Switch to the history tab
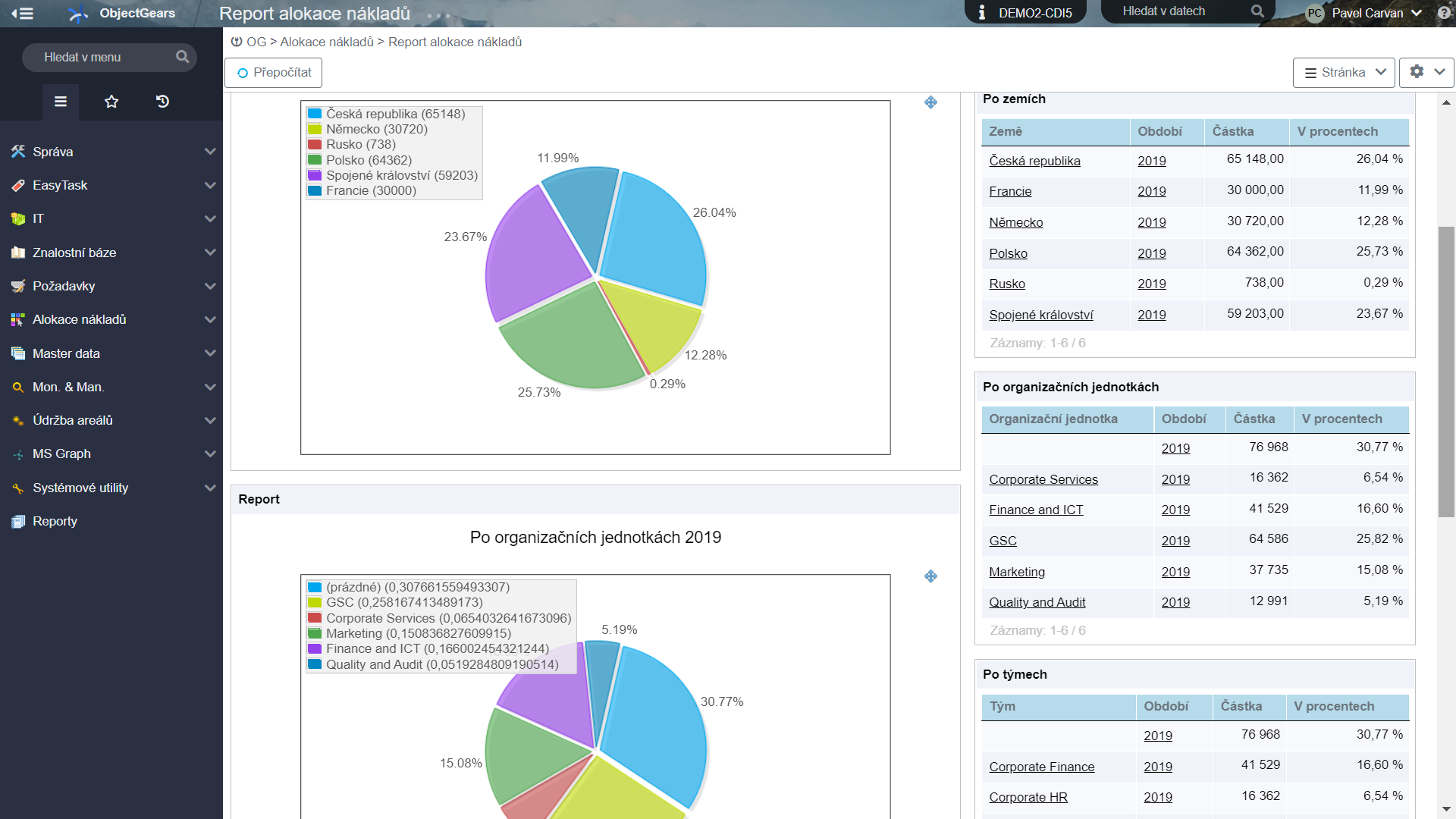1456x819 pixels. [x=162, y=102]
